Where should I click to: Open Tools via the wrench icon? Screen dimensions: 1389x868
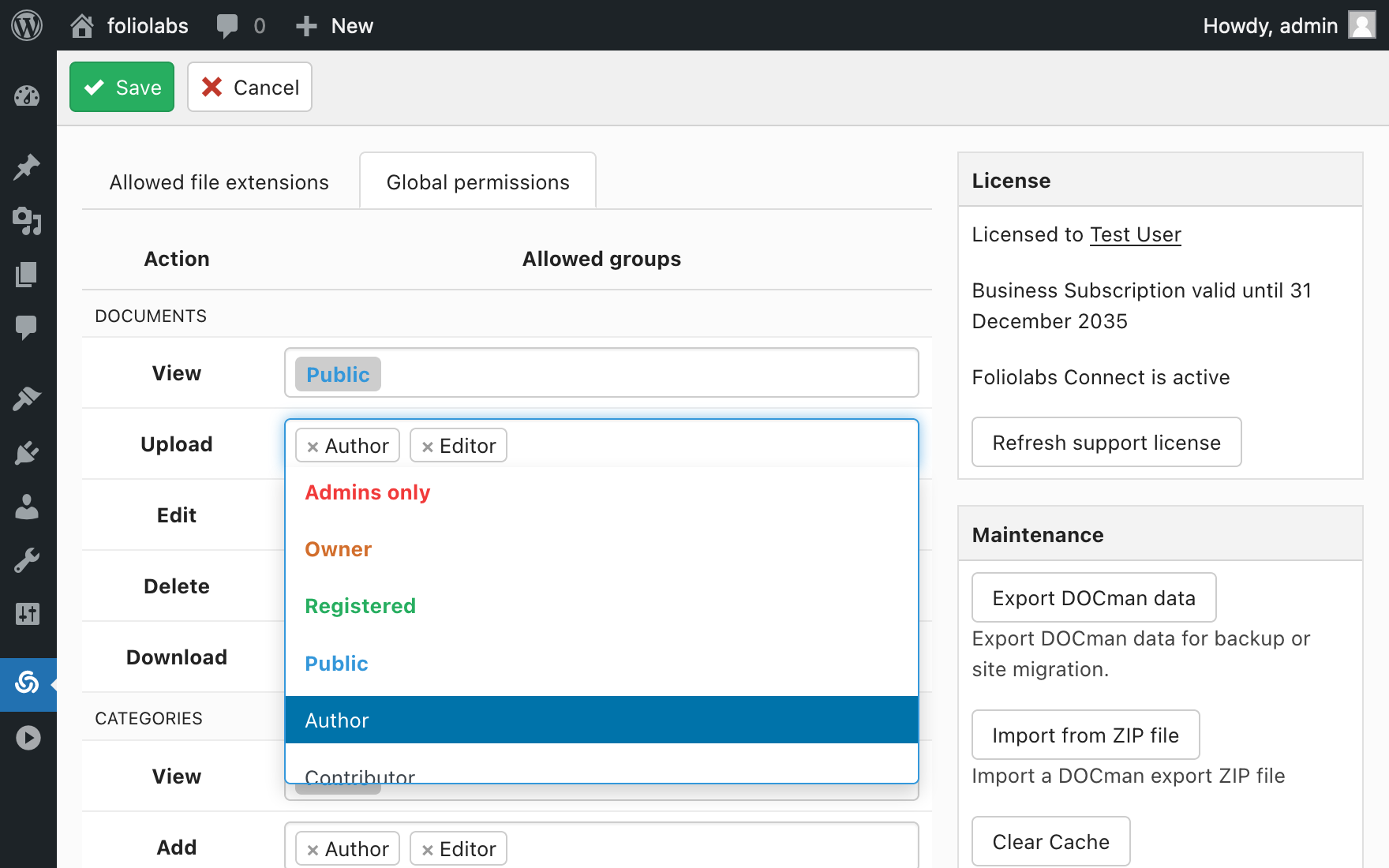tap(27, 560)
